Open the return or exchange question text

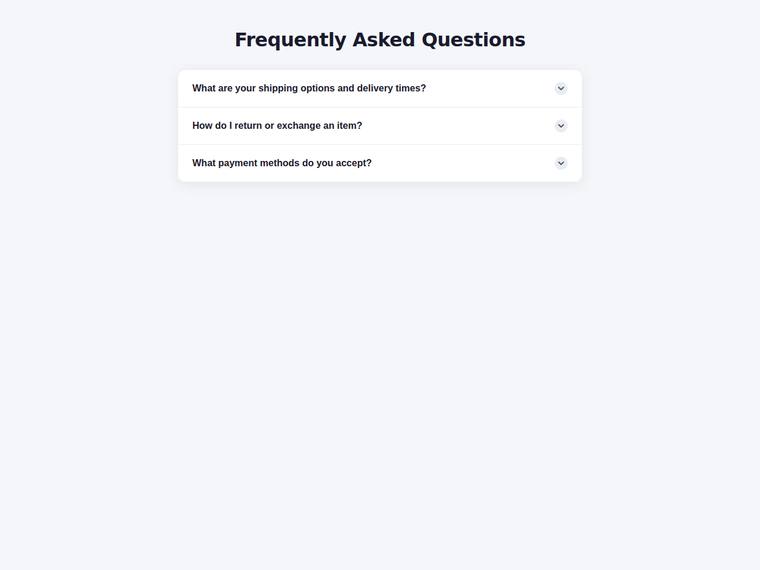coord(277,126)
